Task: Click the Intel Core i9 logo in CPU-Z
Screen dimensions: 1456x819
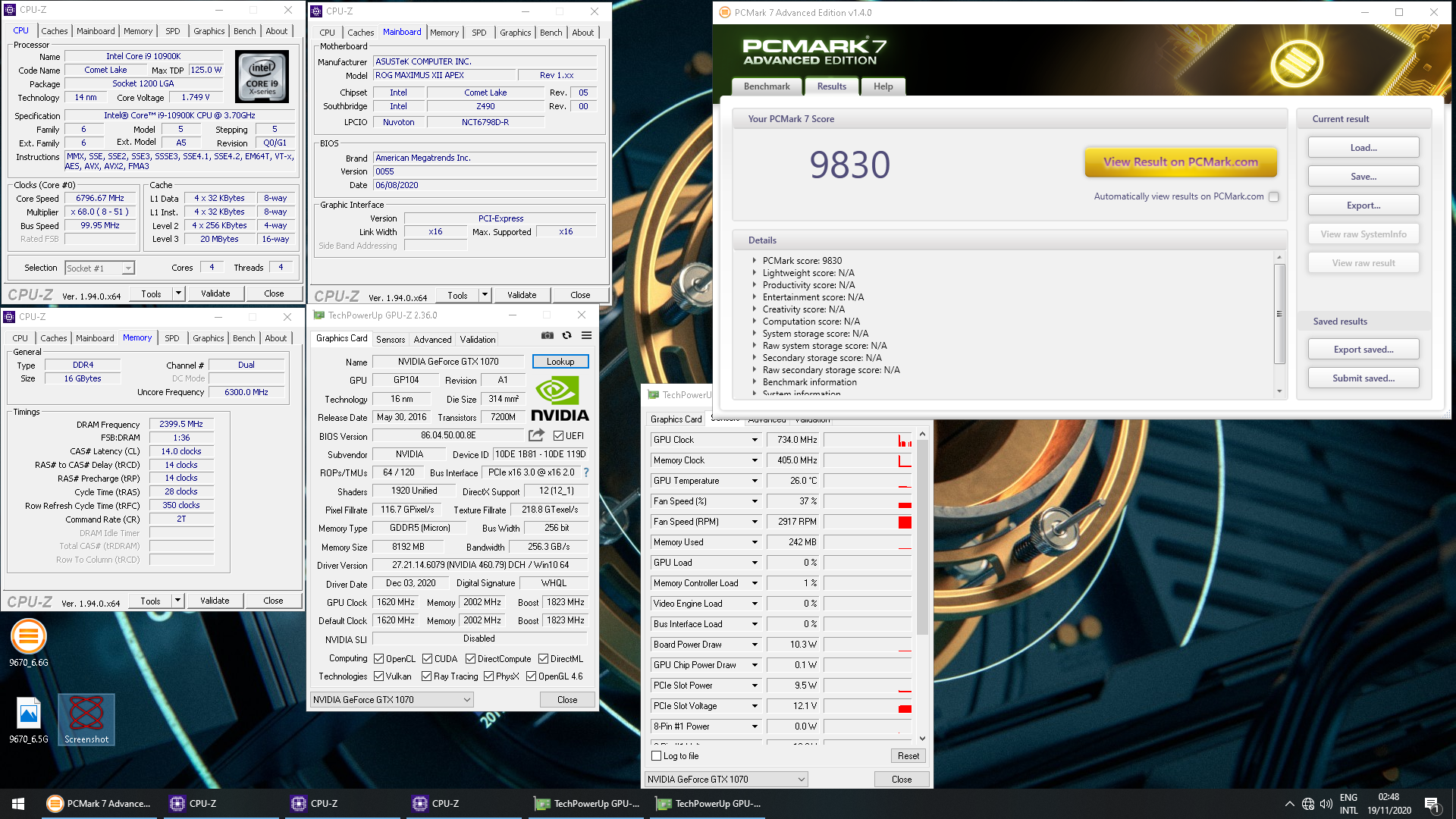Action: click(262, 77)
